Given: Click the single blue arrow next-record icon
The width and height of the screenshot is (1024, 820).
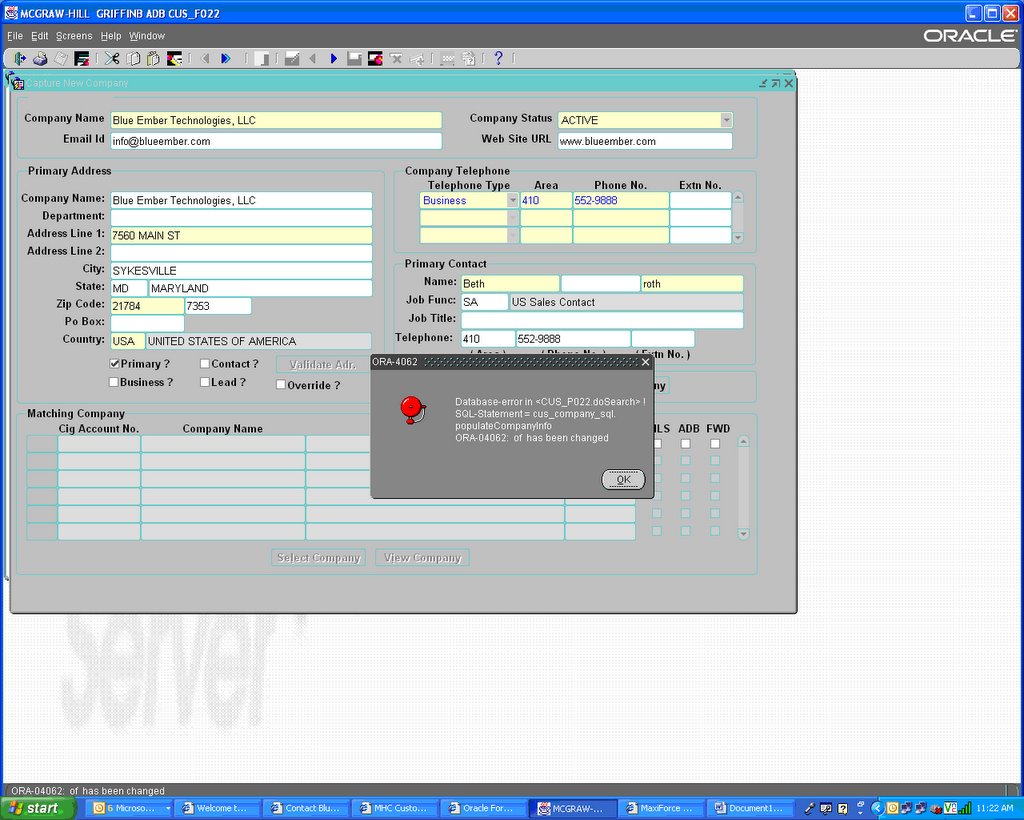Looking at the screenshot, I should [x=334, y=59].
